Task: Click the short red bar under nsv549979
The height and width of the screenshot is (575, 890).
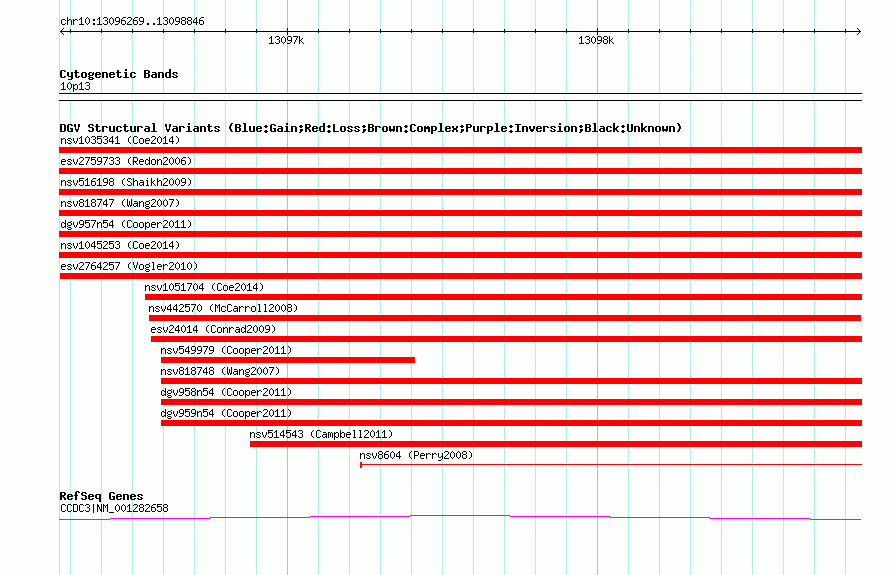Action: click(x=288, y=360)
